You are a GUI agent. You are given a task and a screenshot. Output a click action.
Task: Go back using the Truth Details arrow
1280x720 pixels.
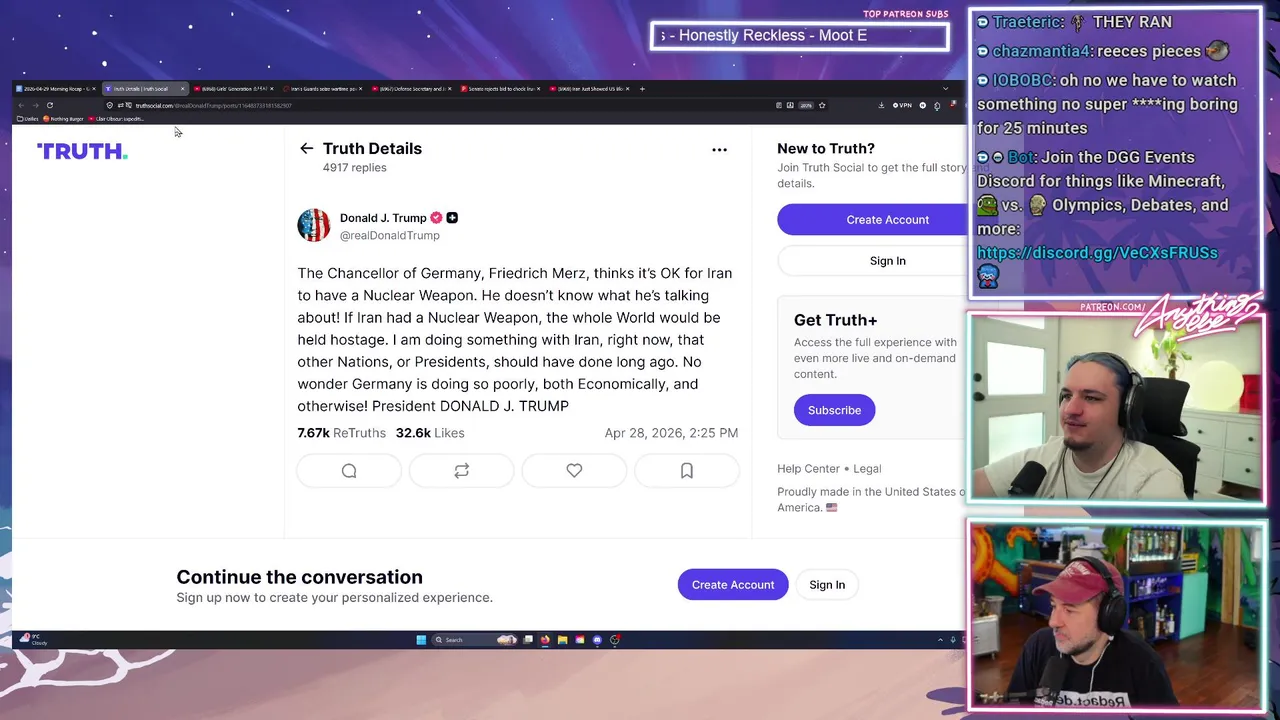306,148
